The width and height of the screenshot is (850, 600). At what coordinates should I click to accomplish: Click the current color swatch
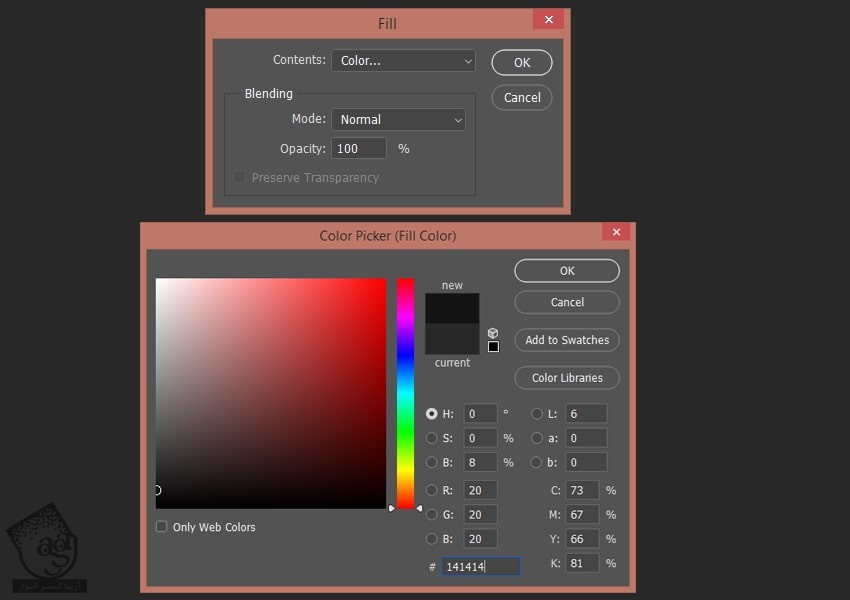pyautogui.click(x=452, y=340)
